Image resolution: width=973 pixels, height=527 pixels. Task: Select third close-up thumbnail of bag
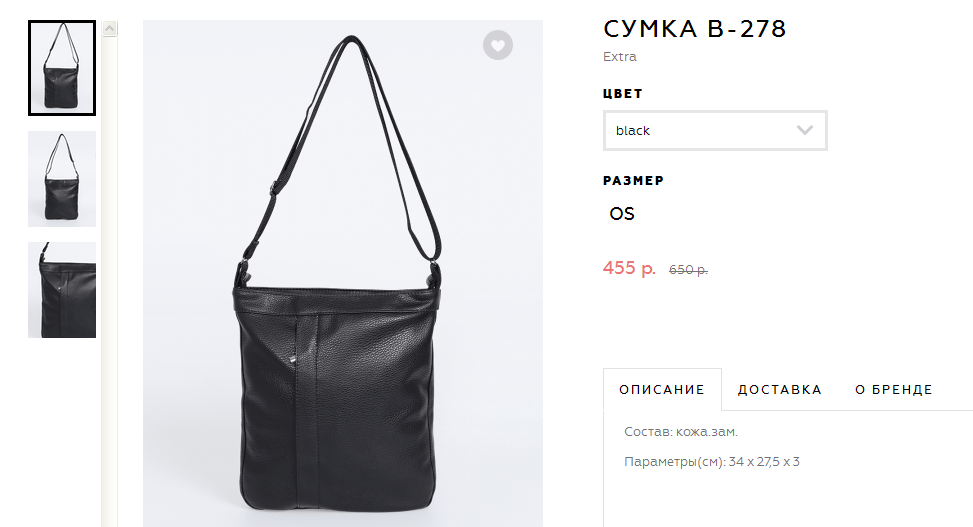[62, 290]
